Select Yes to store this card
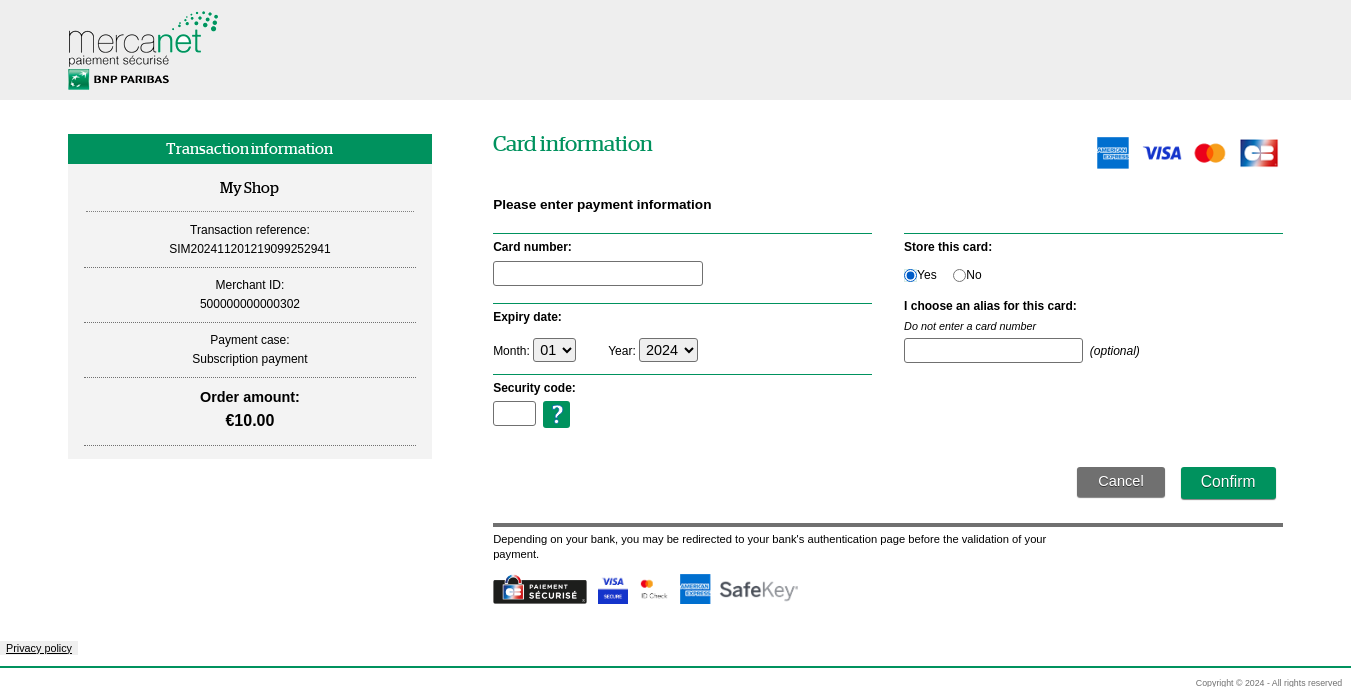1351x687 pixels. click(x=910, y=275)
